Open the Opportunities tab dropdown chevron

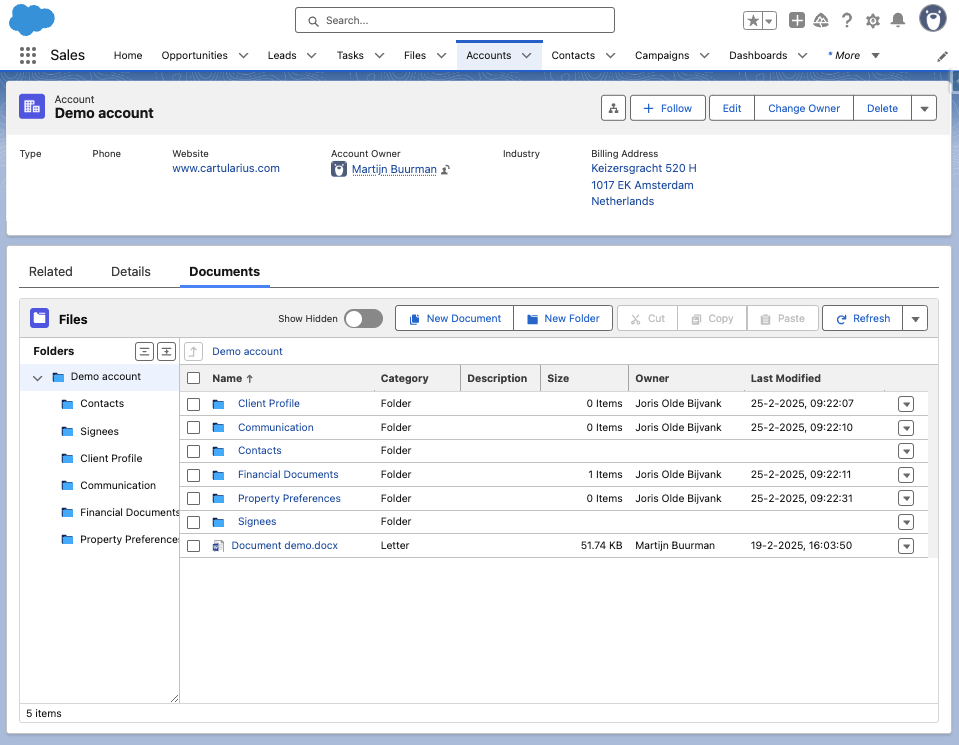coord(243,56)
